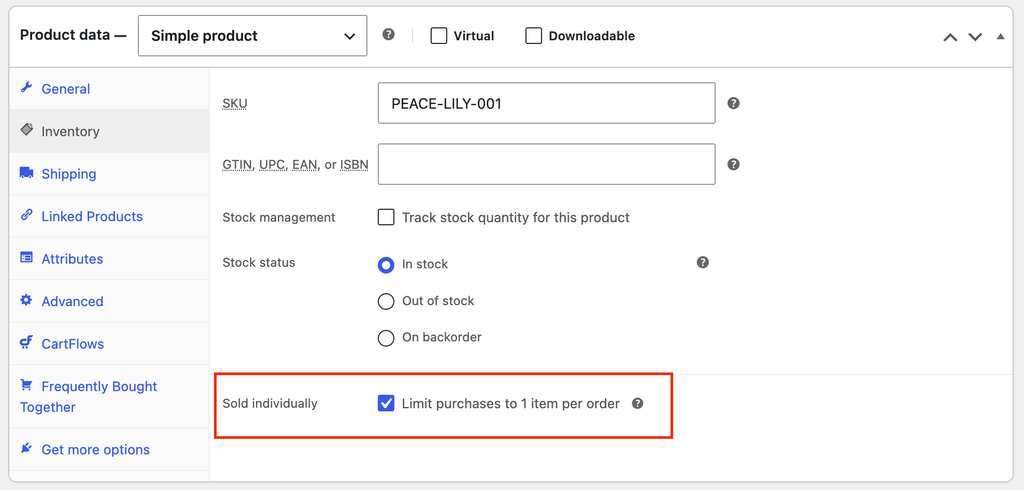
Task: Open the General tab
Action: 109,89
